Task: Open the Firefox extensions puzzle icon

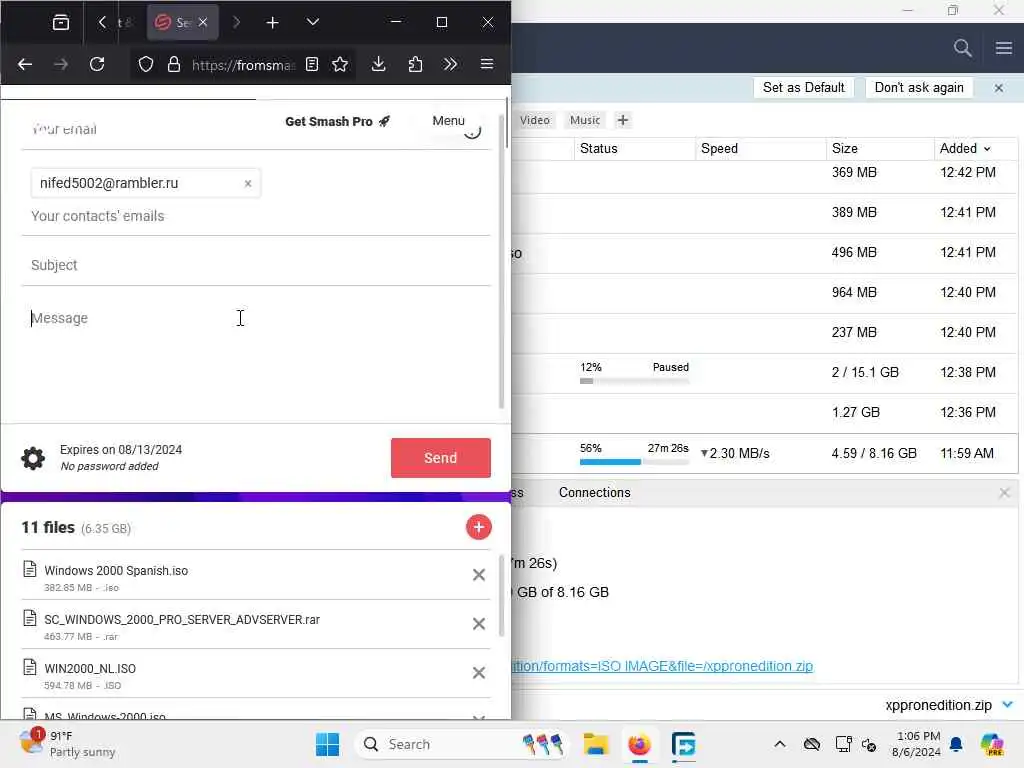Action: (x=415, y=64)
